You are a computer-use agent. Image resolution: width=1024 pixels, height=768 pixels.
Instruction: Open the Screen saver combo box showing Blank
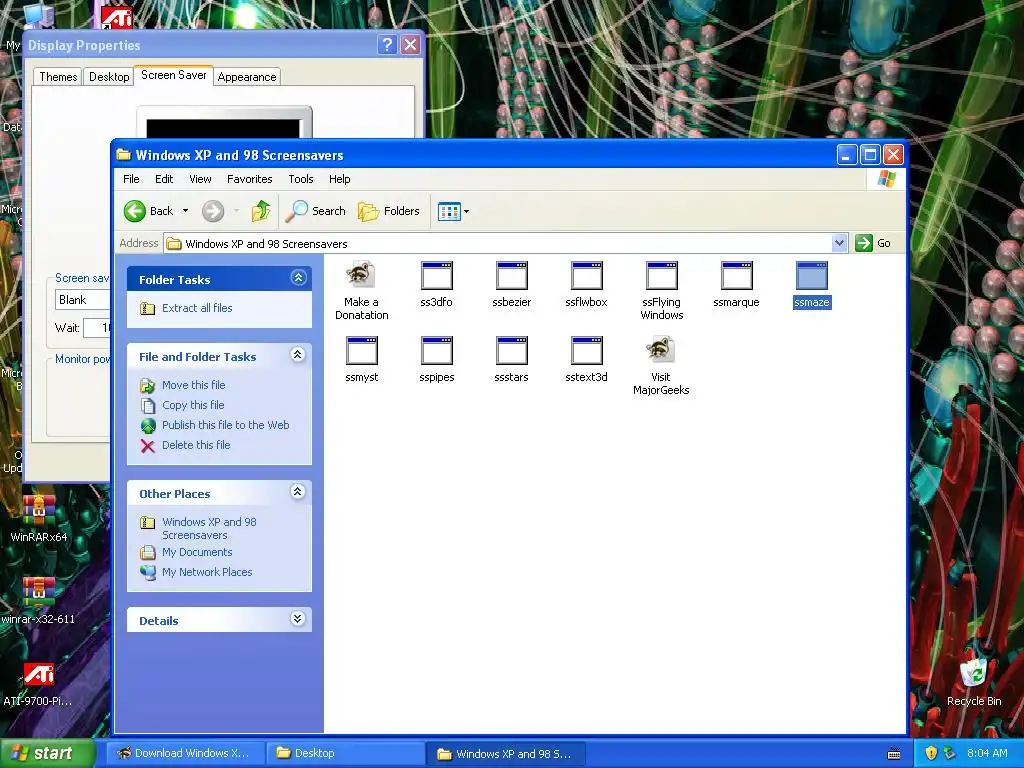(x=84, y=300)
